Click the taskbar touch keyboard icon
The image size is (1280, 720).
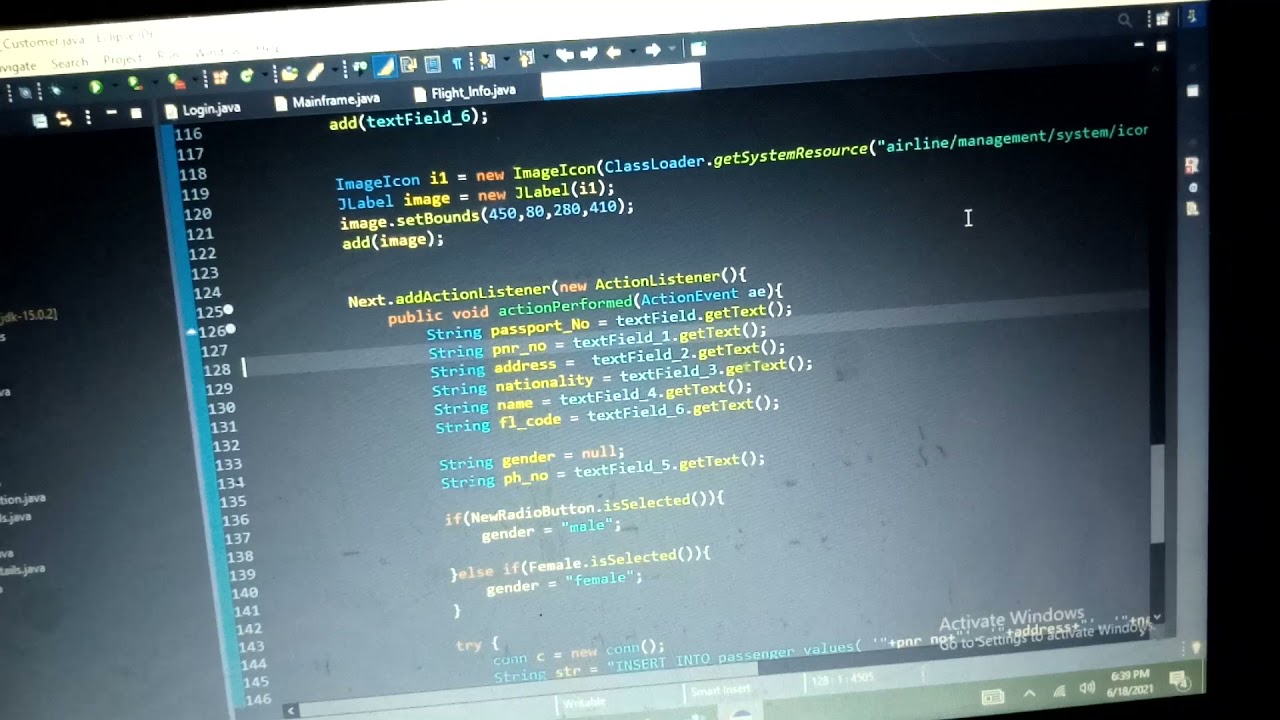pos(992,697)
